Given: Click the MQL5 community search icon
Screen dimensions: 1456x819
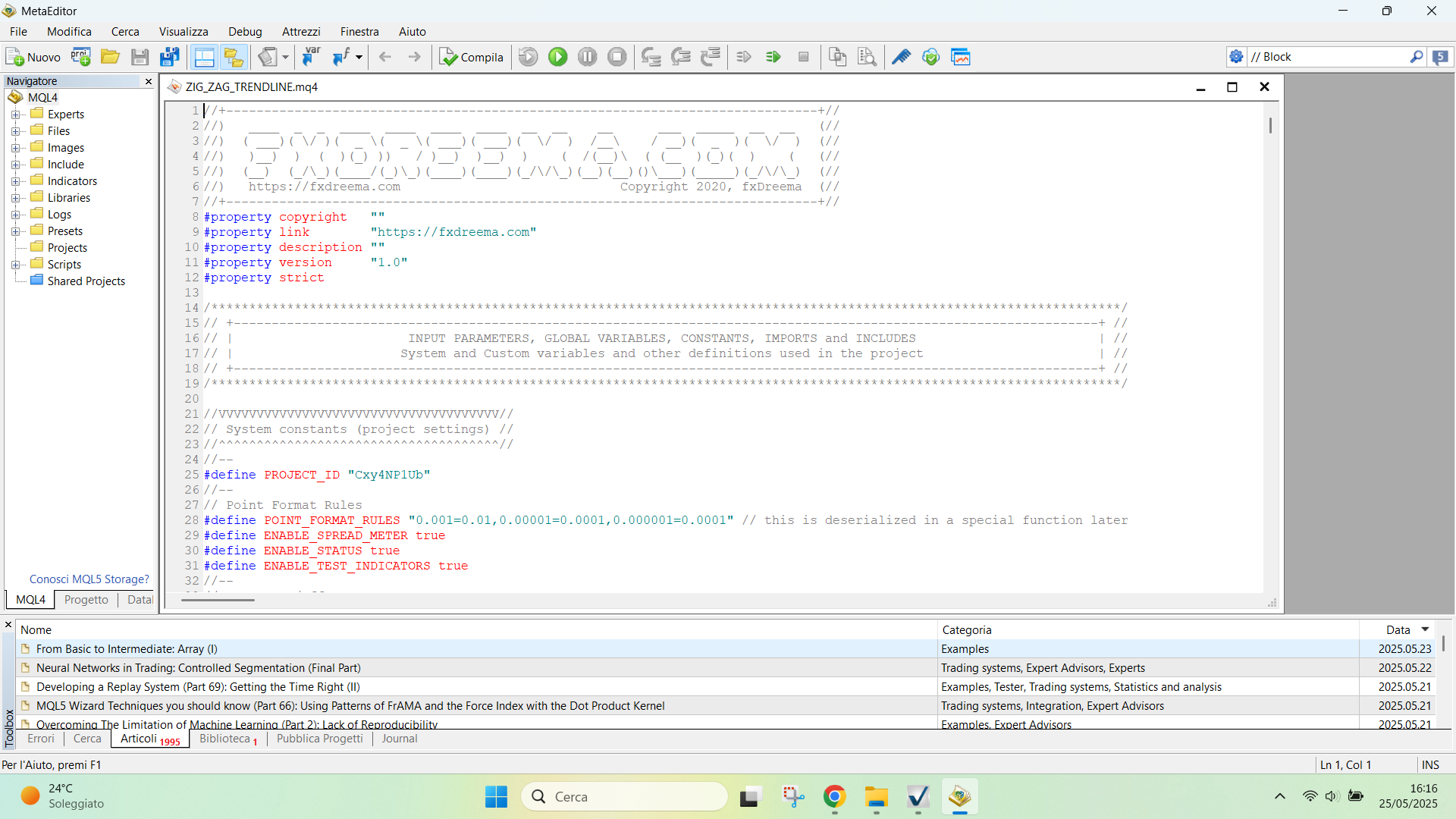Looking at the screenshot, I should (x=1440, y=57).
